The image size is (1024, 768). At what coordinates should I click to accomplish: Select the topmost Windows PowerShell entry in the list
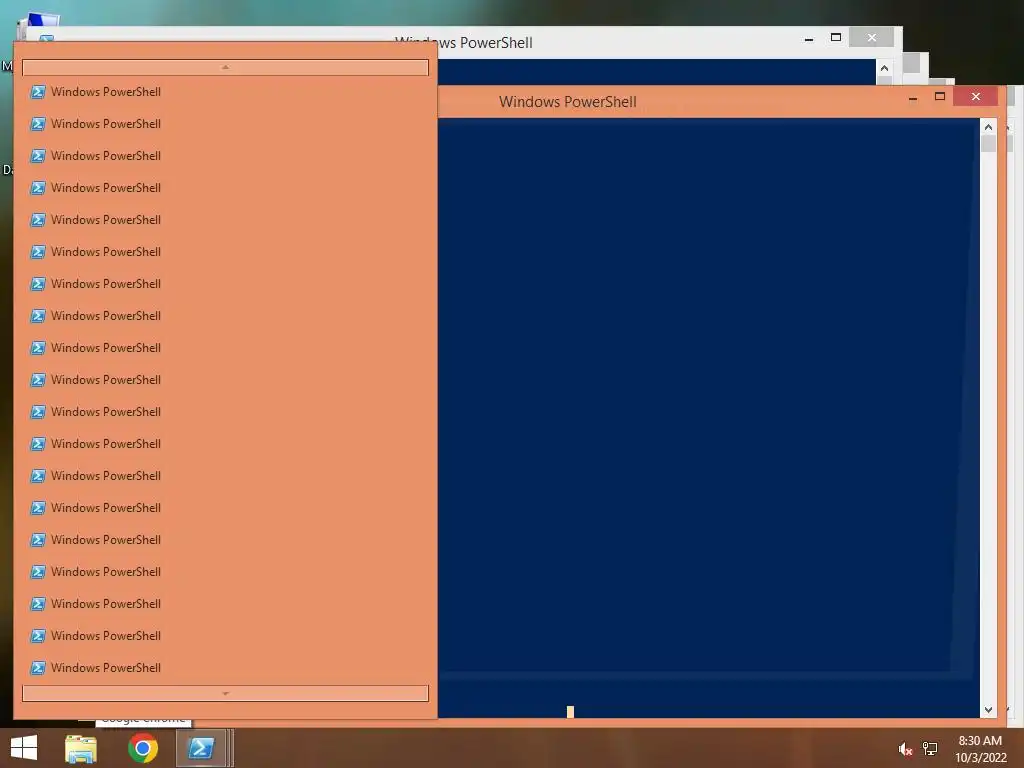coord(225,91)
